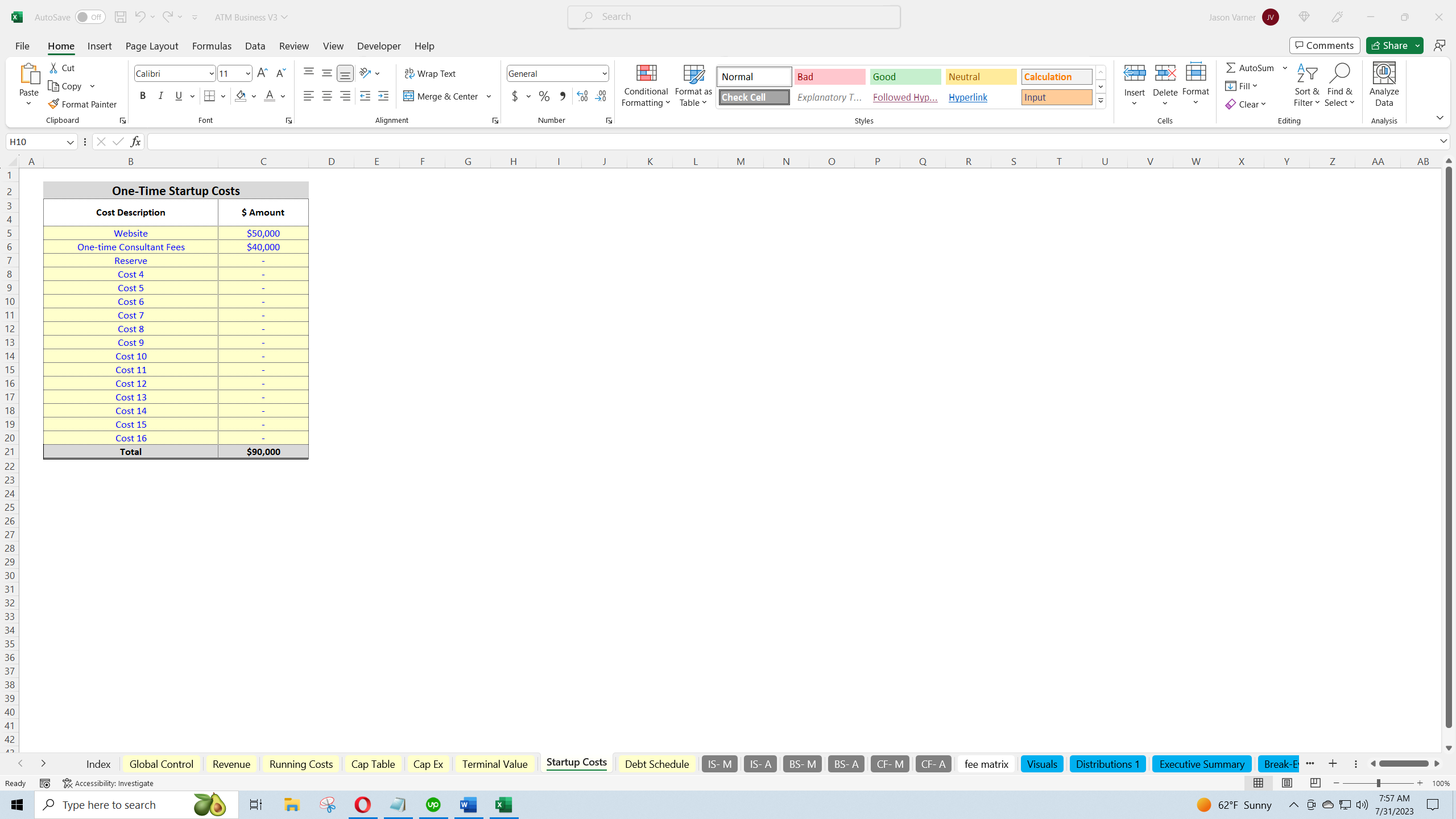Toggle AutoSave switch on
Image resolution: width=1456 pixels, height=819 pixels.
coord(90,17)
